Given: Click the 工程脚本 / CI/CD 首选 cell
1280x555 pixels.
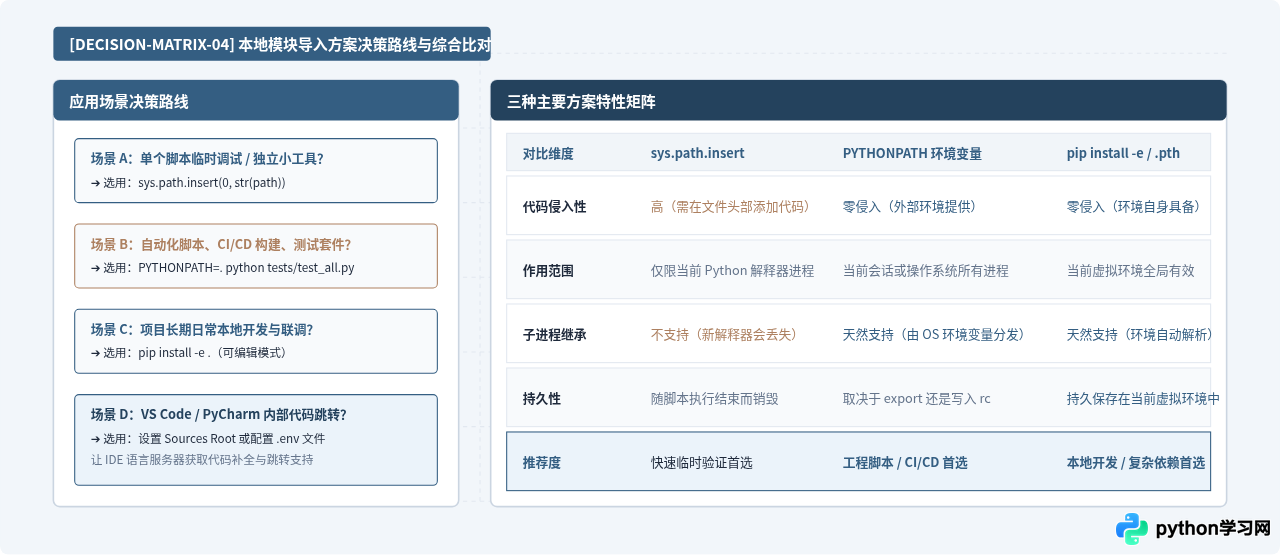Looking at the screenshot, I should tap(905, 463).
